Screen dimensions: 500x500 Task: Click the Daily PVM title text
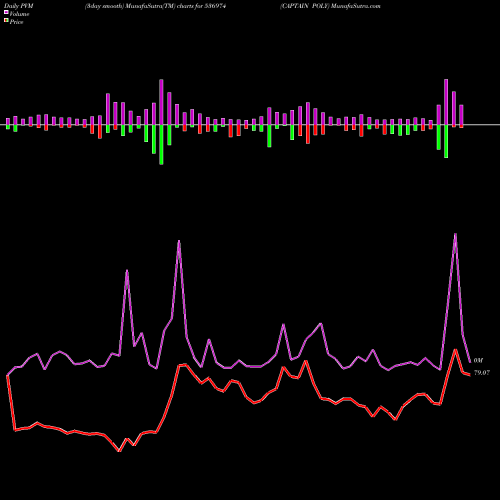point(19,6)
